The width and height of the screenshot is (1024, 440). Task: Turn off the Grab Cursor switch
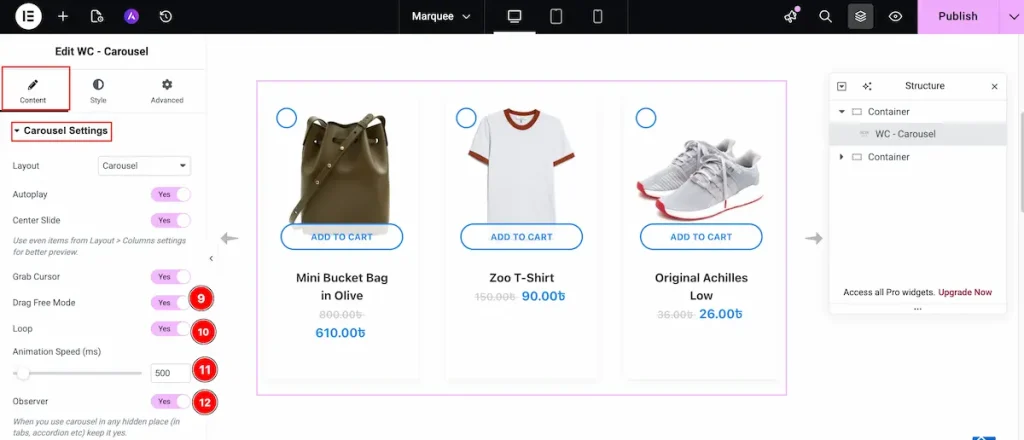click(170, 276)
